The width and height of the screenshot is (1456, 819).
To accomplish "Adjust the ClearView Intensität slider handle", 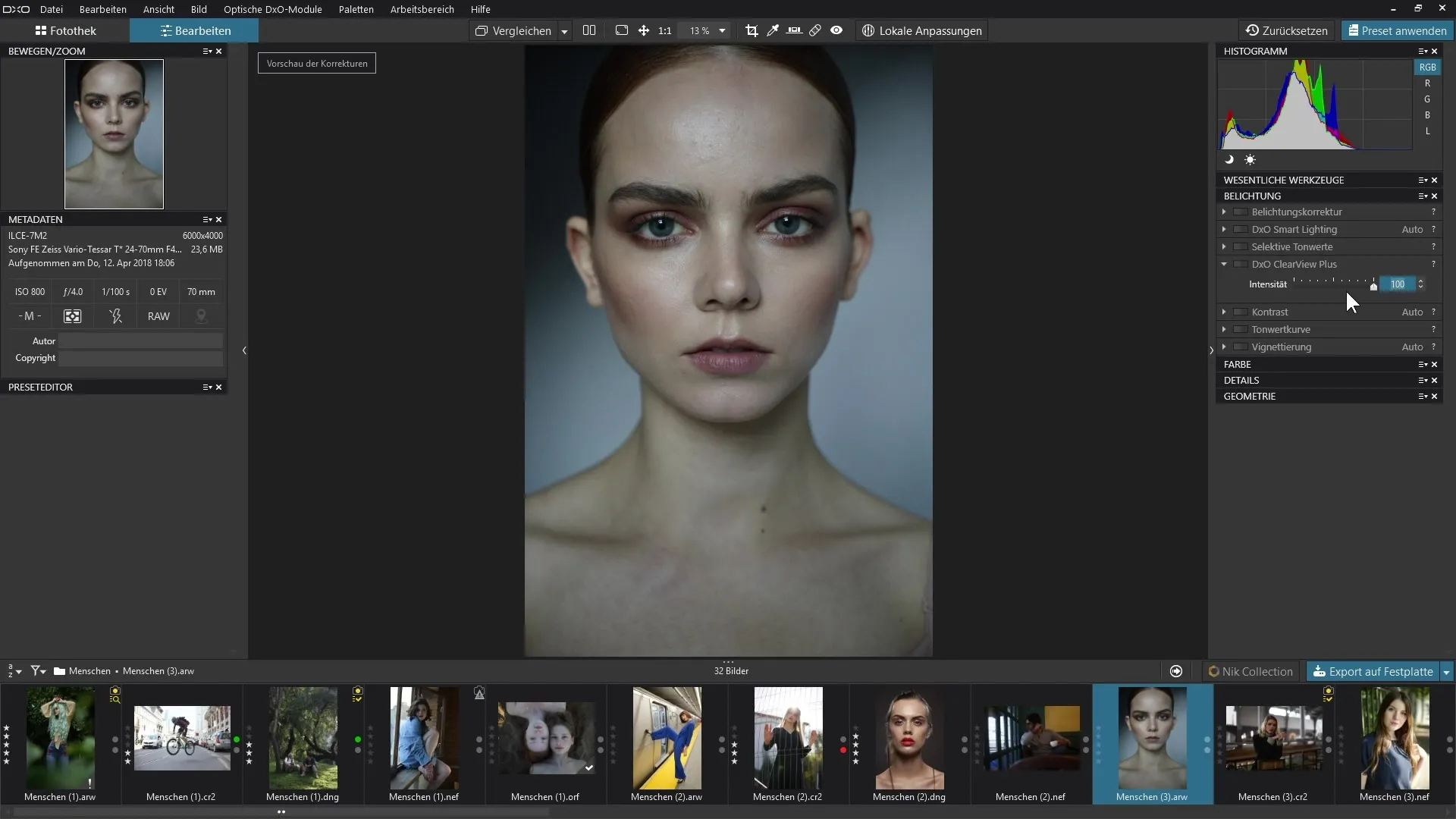I will click(x=1373, y=286).
